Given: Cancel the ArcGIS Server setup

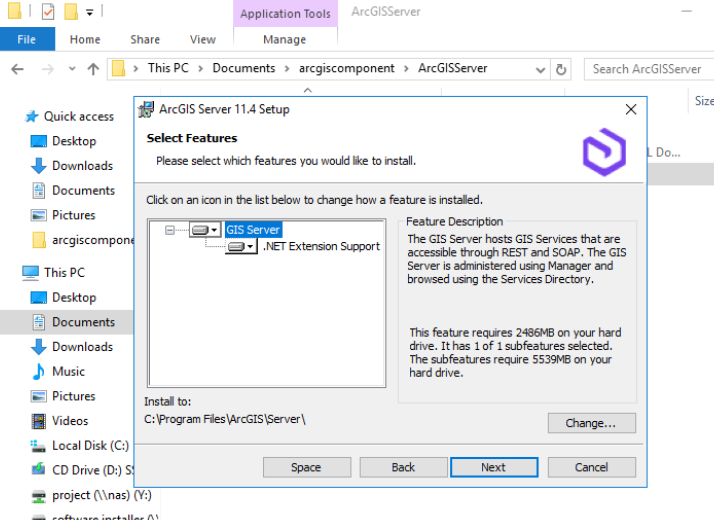Looking at the screenshot, I should (x=592, y=467).
